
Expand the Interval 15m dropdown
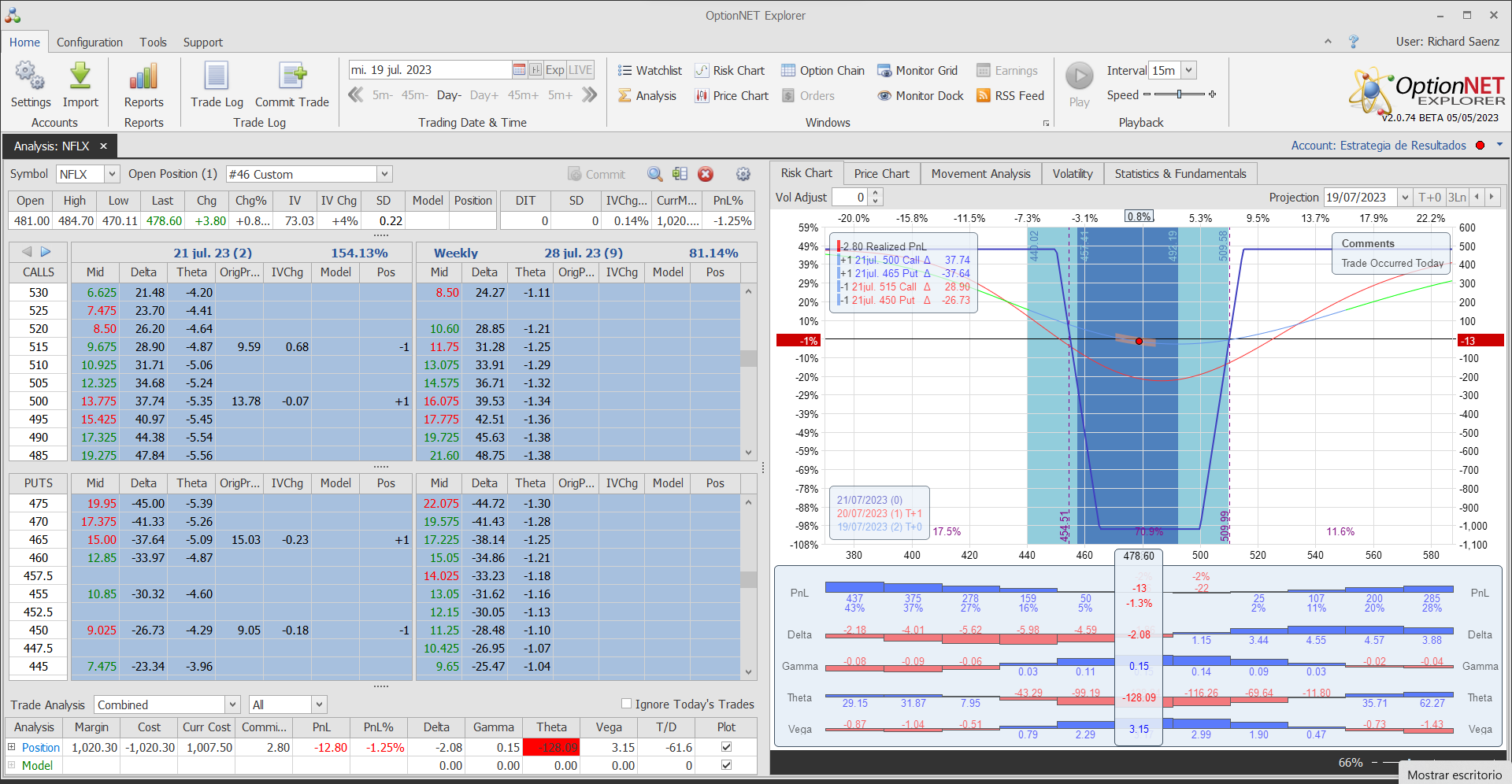pyautogui.click(x=1188, y=70)
